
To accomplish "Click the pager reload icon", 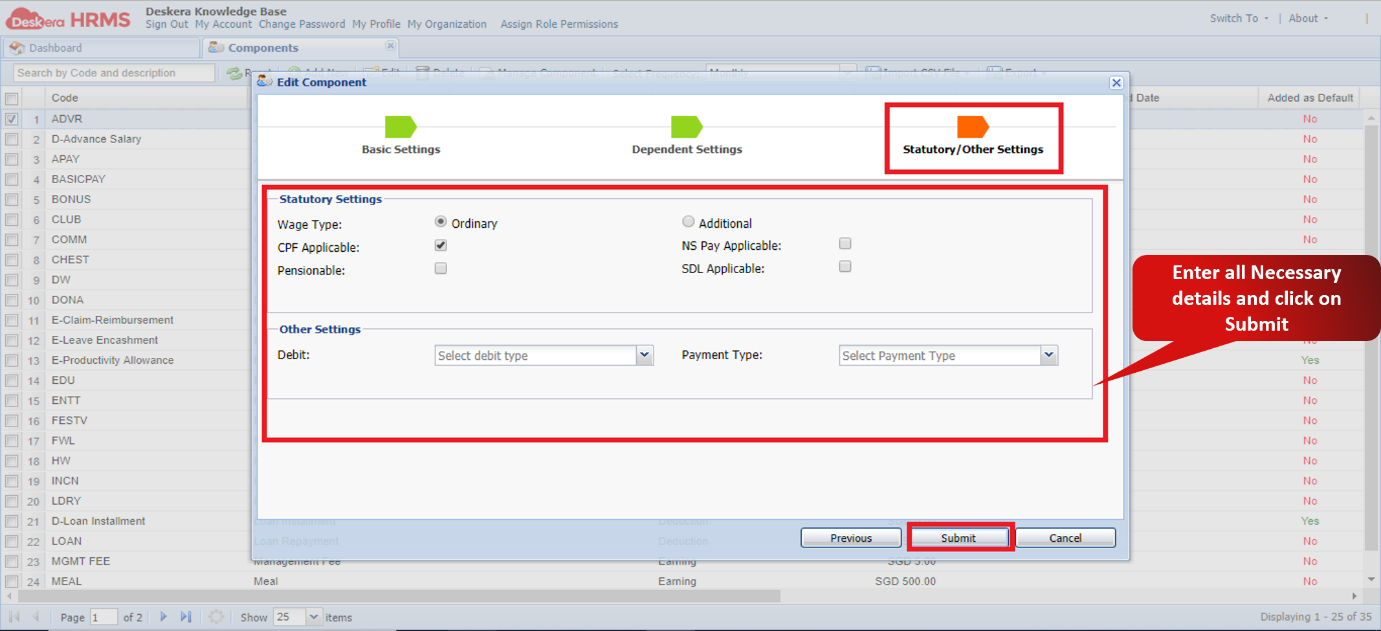I will pos(217,617).
